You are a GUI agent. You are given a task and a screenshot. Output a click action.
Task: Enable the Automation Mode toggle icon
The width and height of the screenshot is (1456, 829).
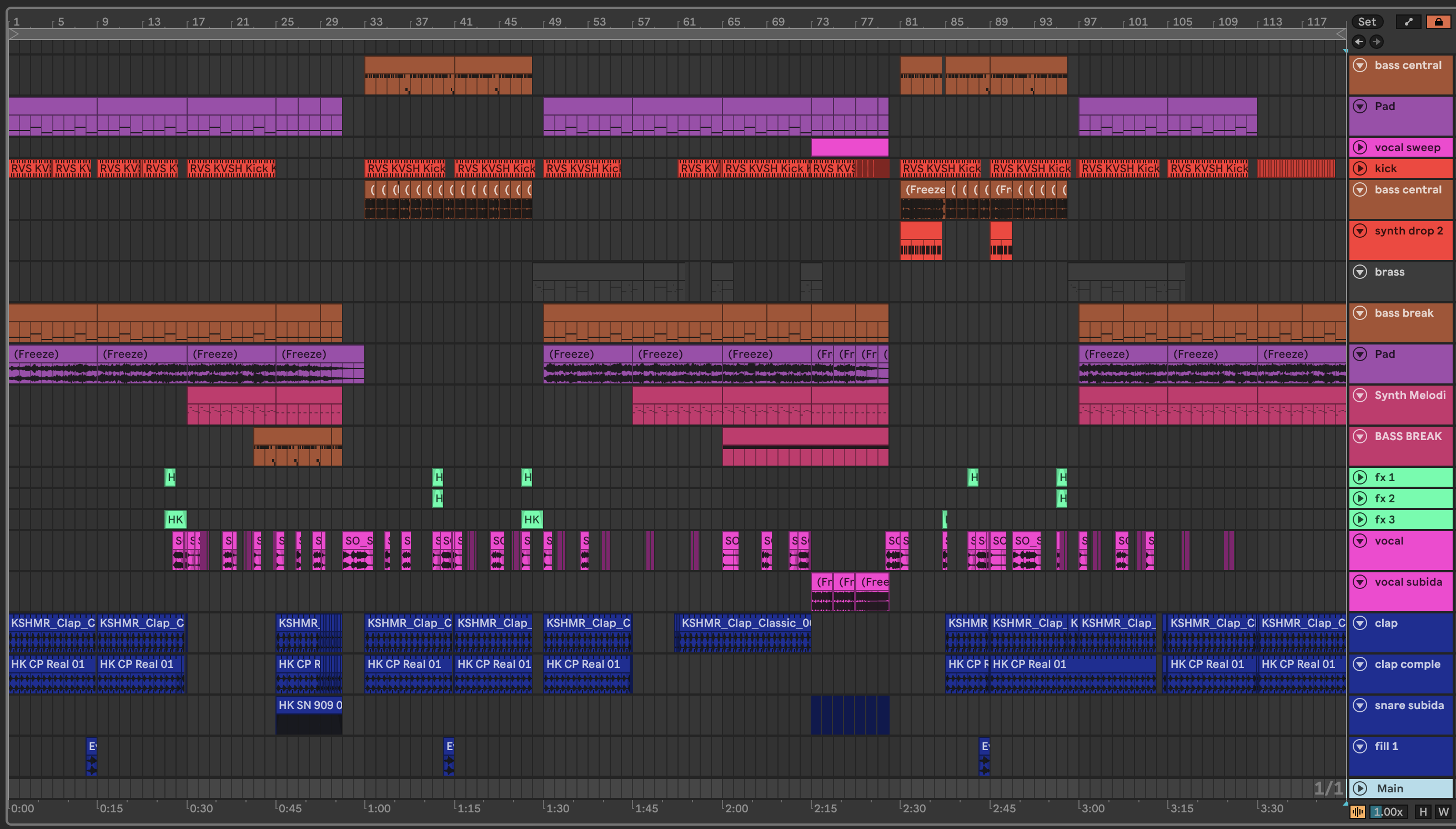tap(1408, 22)
